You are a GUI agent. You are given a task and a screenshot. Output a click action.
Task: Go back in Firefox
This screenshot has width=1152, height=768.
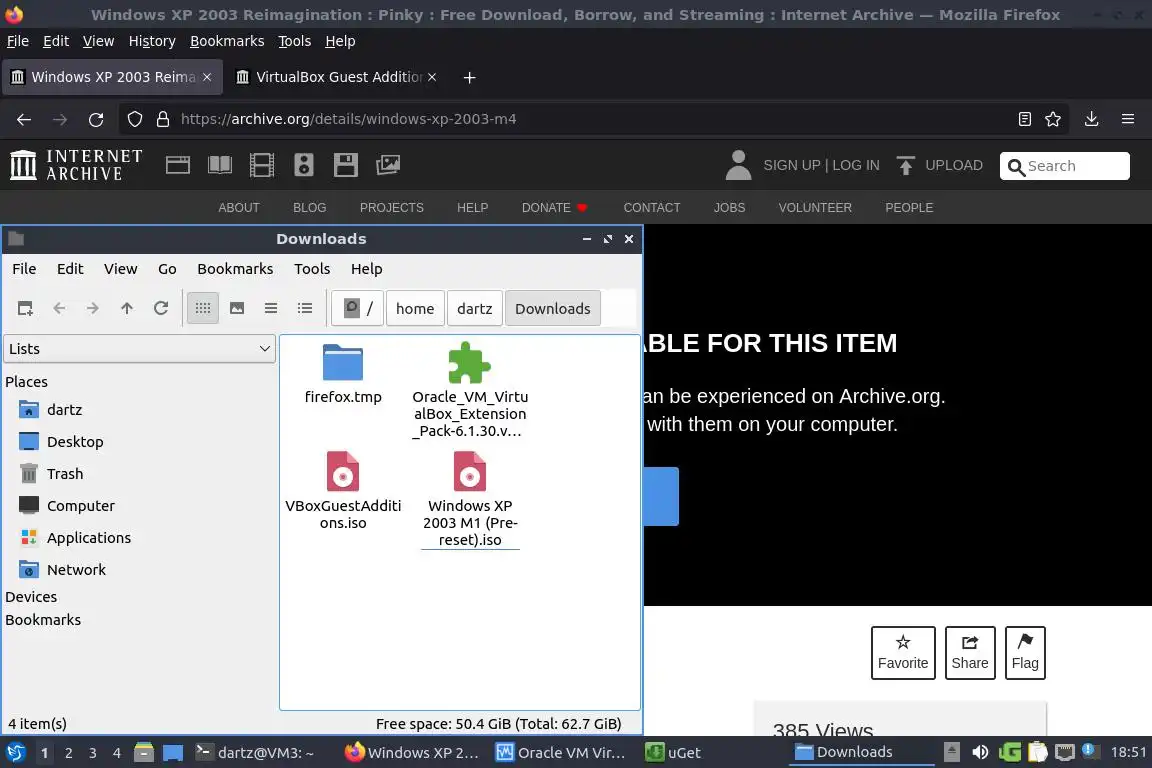(x=24, y=119)
